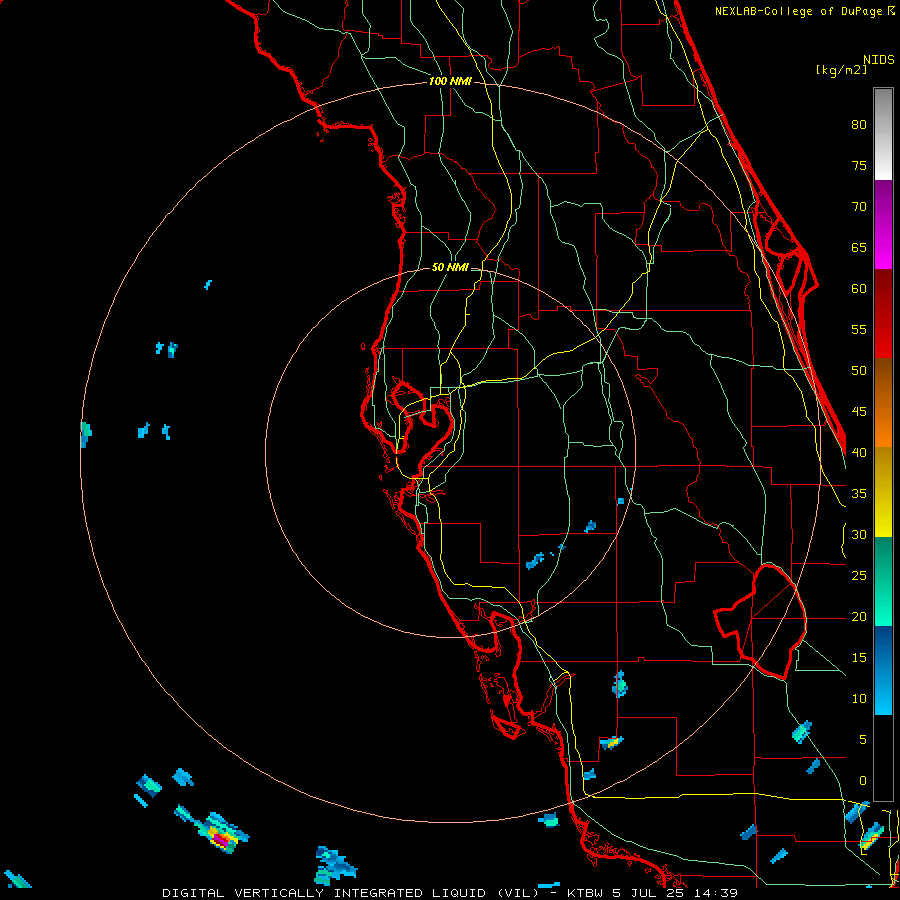Click the 100 NMI range ring label

pos(450,81)
